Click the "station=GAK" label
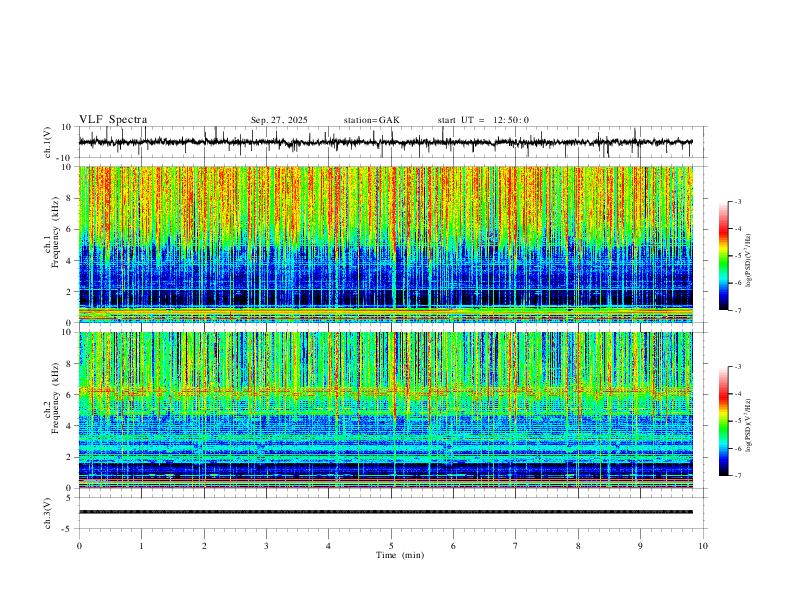This screenshot has height=612, width=792. 371,120
